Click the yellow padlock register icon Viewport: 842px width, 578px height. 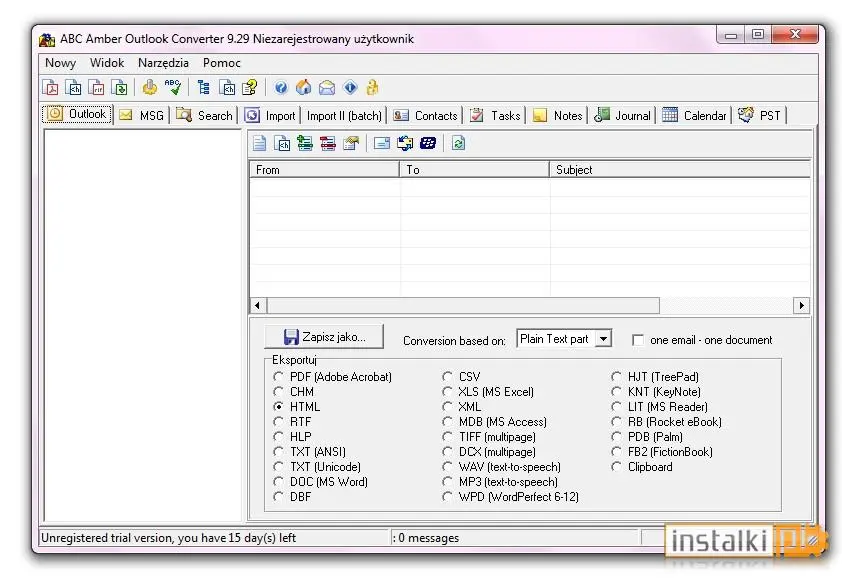(372, 87)
